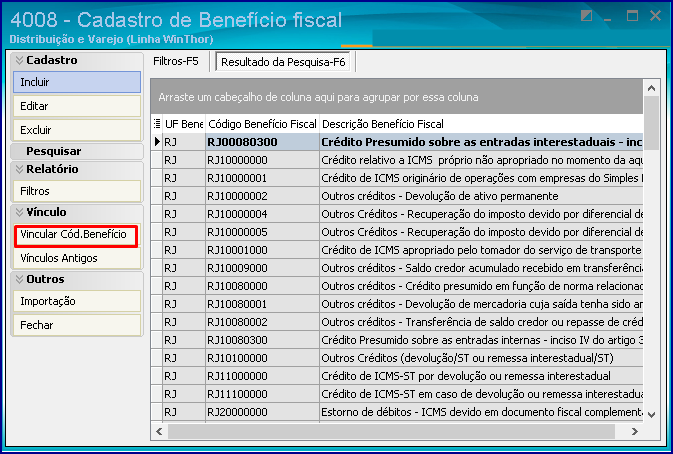Select code cell RJ10080001
Image resolution: width=673 pixels, height=454 pixels.
click(x=262, y=304)
